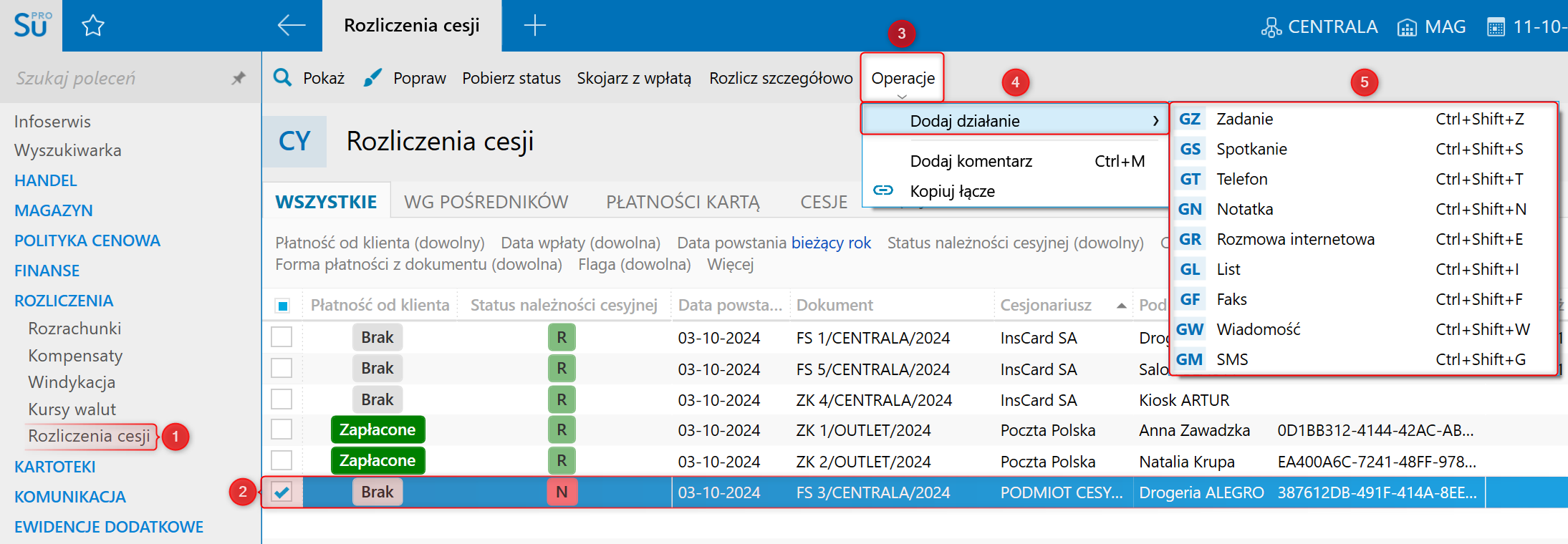Click the Kopiuj łącze link icon
The height and width of the screenshot is (544, 1568).
[883, 190]
